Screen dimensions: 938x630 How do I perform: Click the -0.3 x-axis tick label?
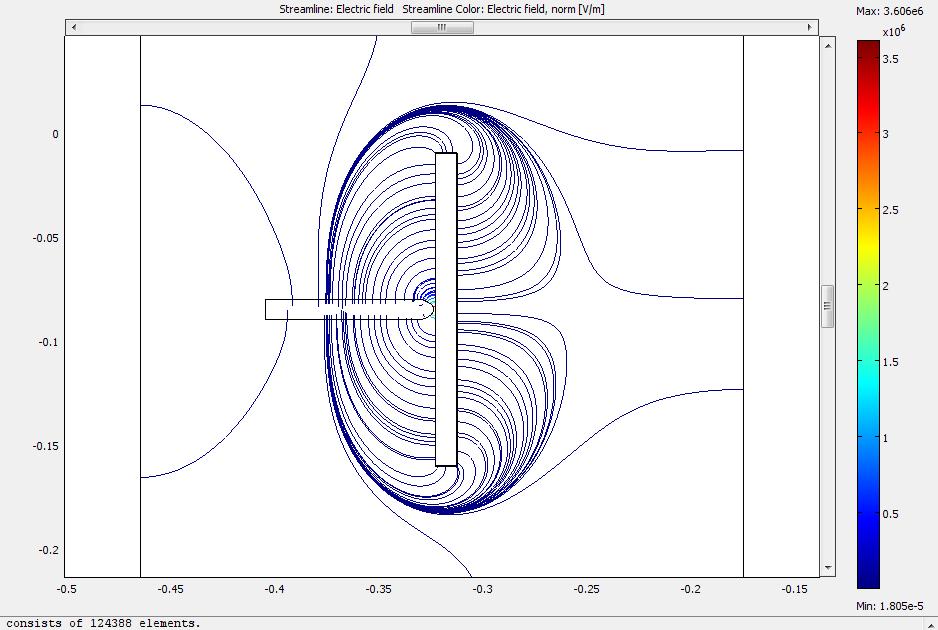click(483, 589)
